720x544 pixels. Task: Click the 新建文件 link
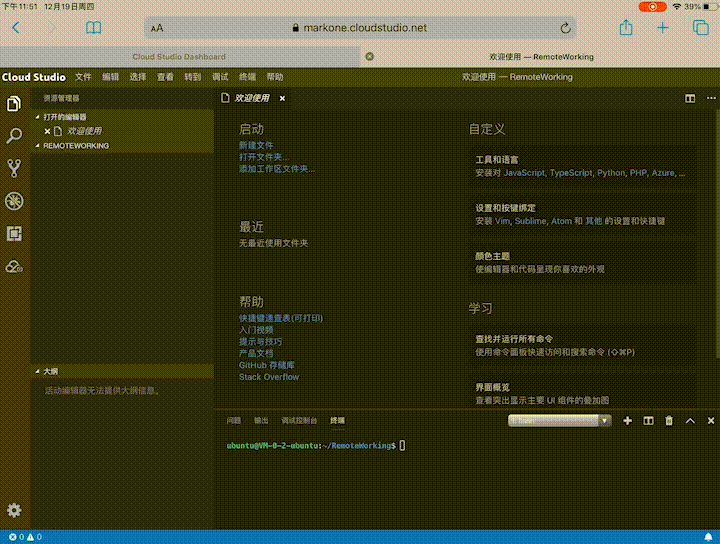[256, 146]
